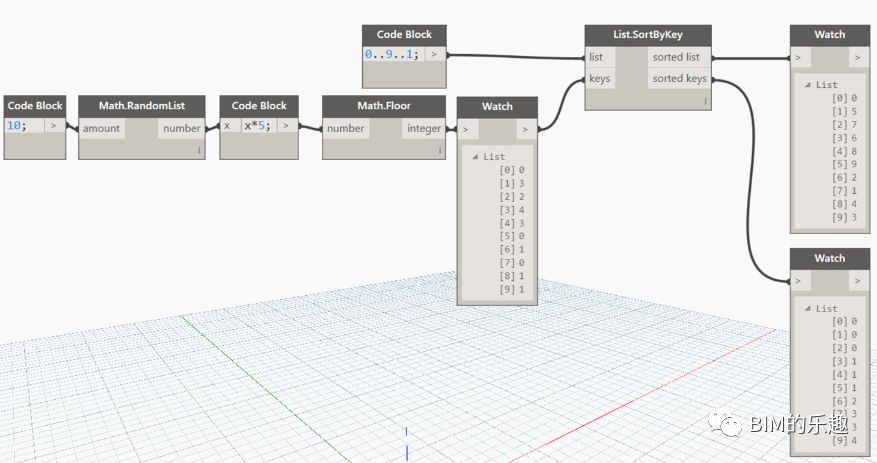The image size is (877, 463).
Task: Select list row "[3] 6" in sorted list Watch
Action: [845, 138]
